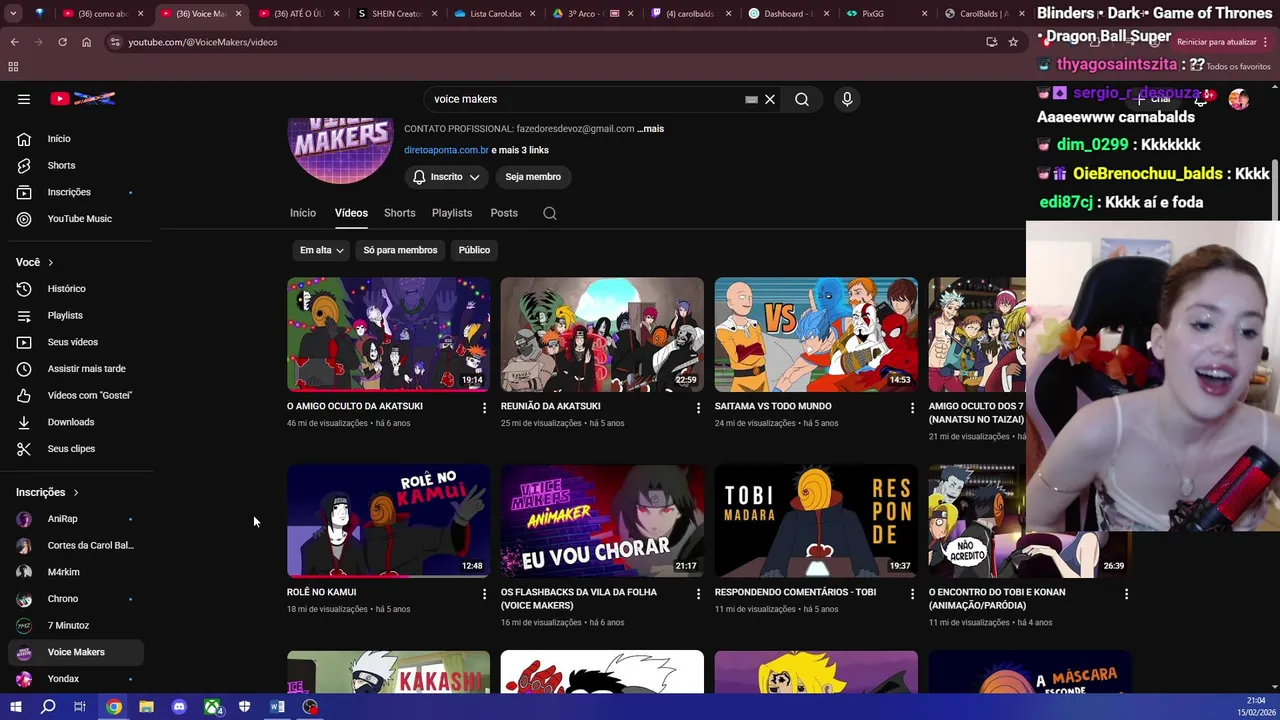Open the Em alta sort dropdown

[x=321, y=250]
